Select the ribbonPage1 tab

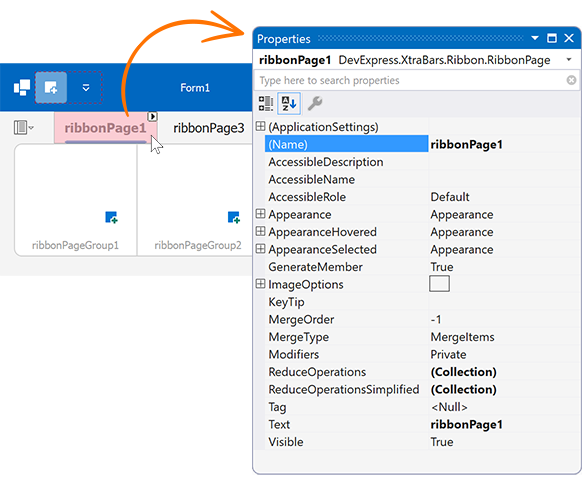click(x=105, y=128)
